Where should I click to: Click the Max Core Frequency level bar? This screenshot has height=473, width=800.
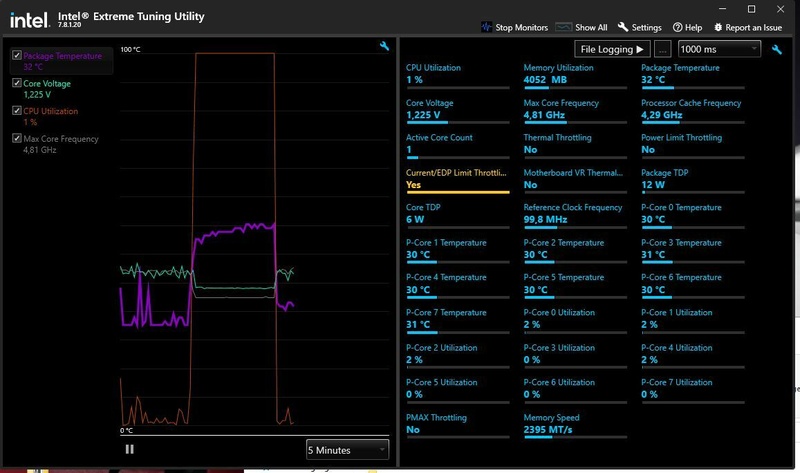pos(575,122)
